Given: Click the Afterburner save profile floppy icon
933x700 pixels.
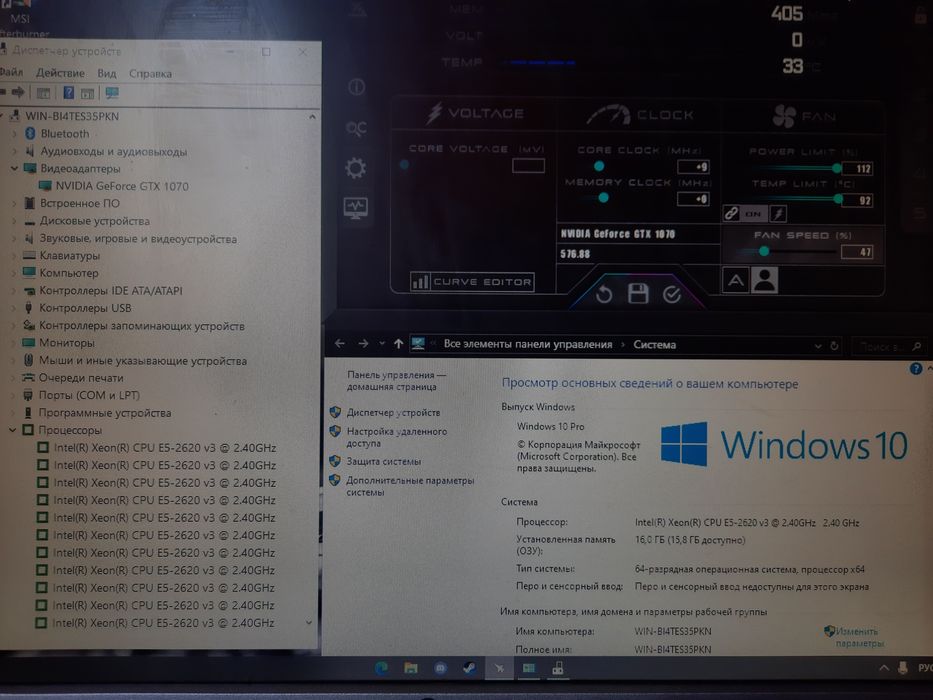Looking at the screenshot, I should tap(638, 293).
